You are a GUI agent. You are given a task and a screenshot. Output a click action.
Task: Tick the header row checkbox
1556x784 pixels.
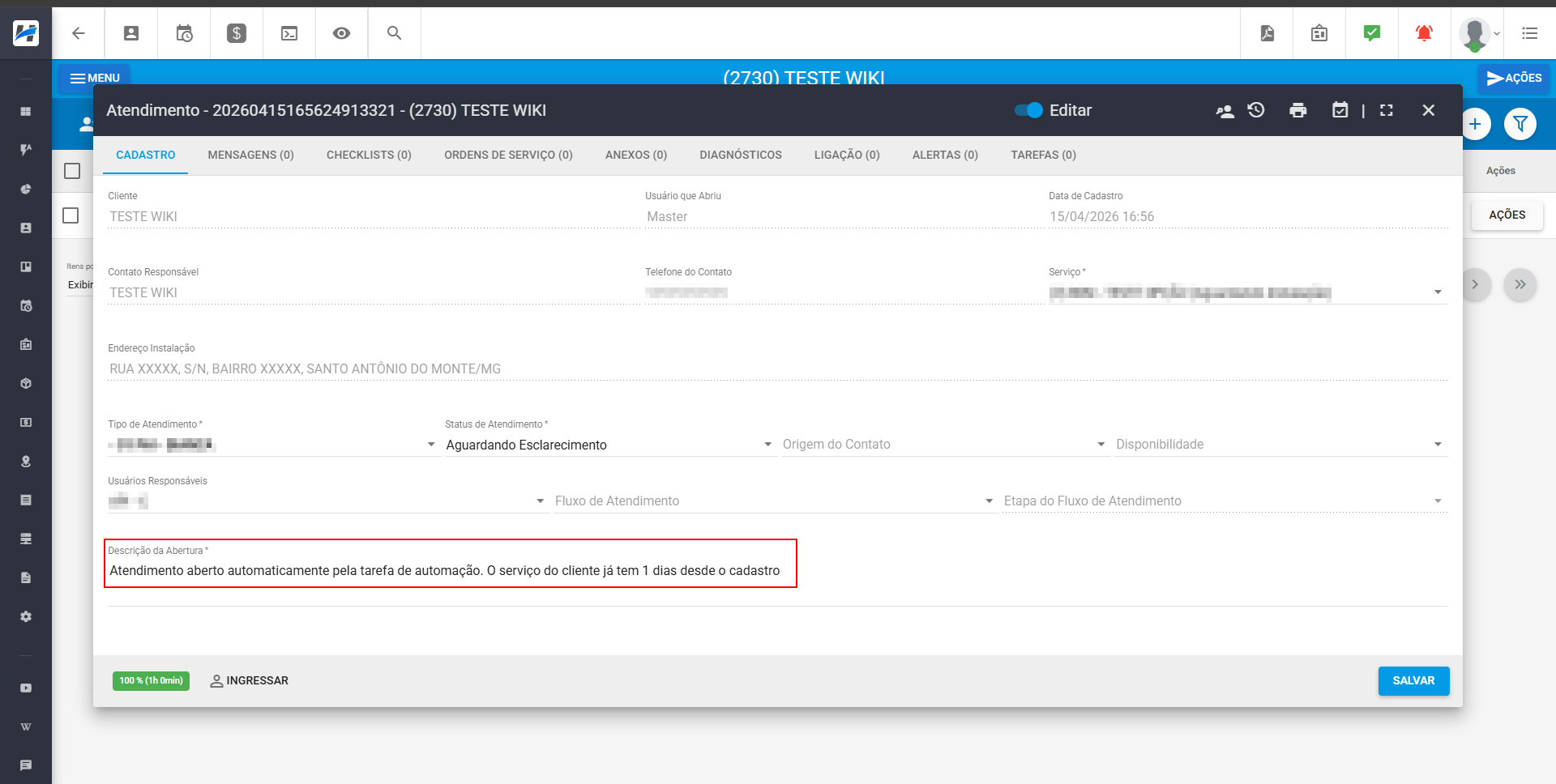72,171
